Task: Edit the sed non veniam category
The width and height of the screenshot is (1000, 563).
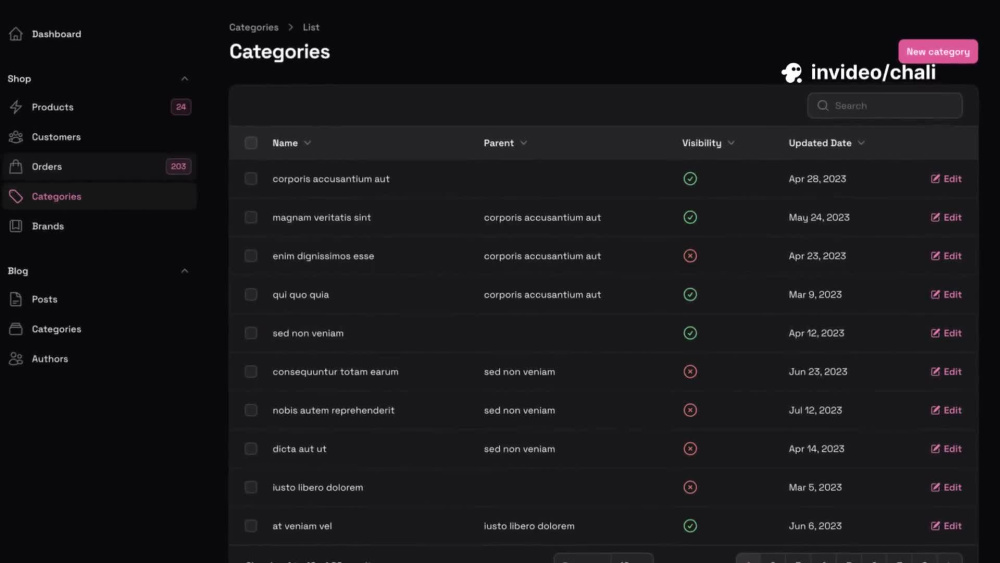Action: click(x=946, y=333)
